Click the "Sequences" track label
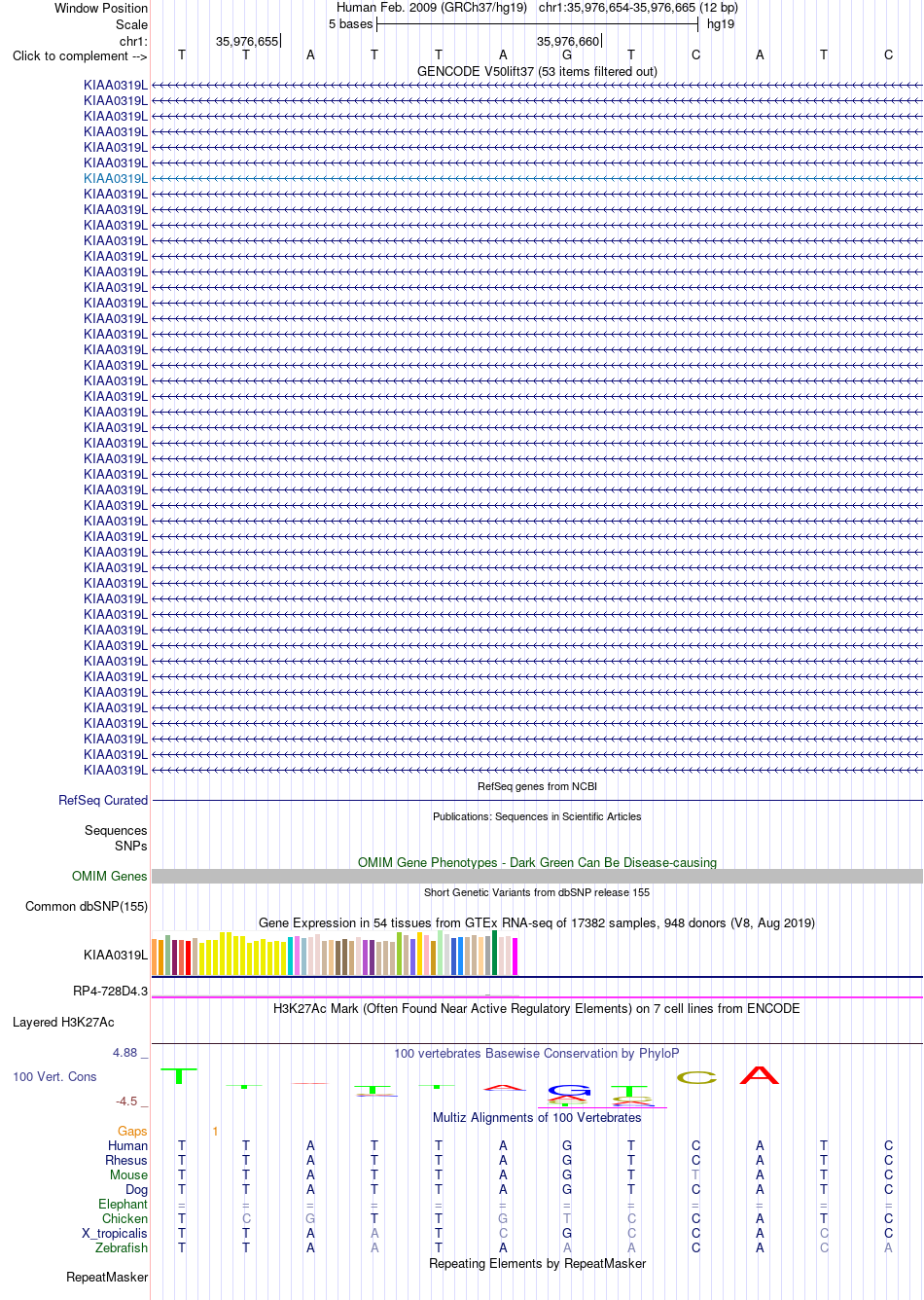The height and width of the screenshot is (1300, 924). click(116, 830)
